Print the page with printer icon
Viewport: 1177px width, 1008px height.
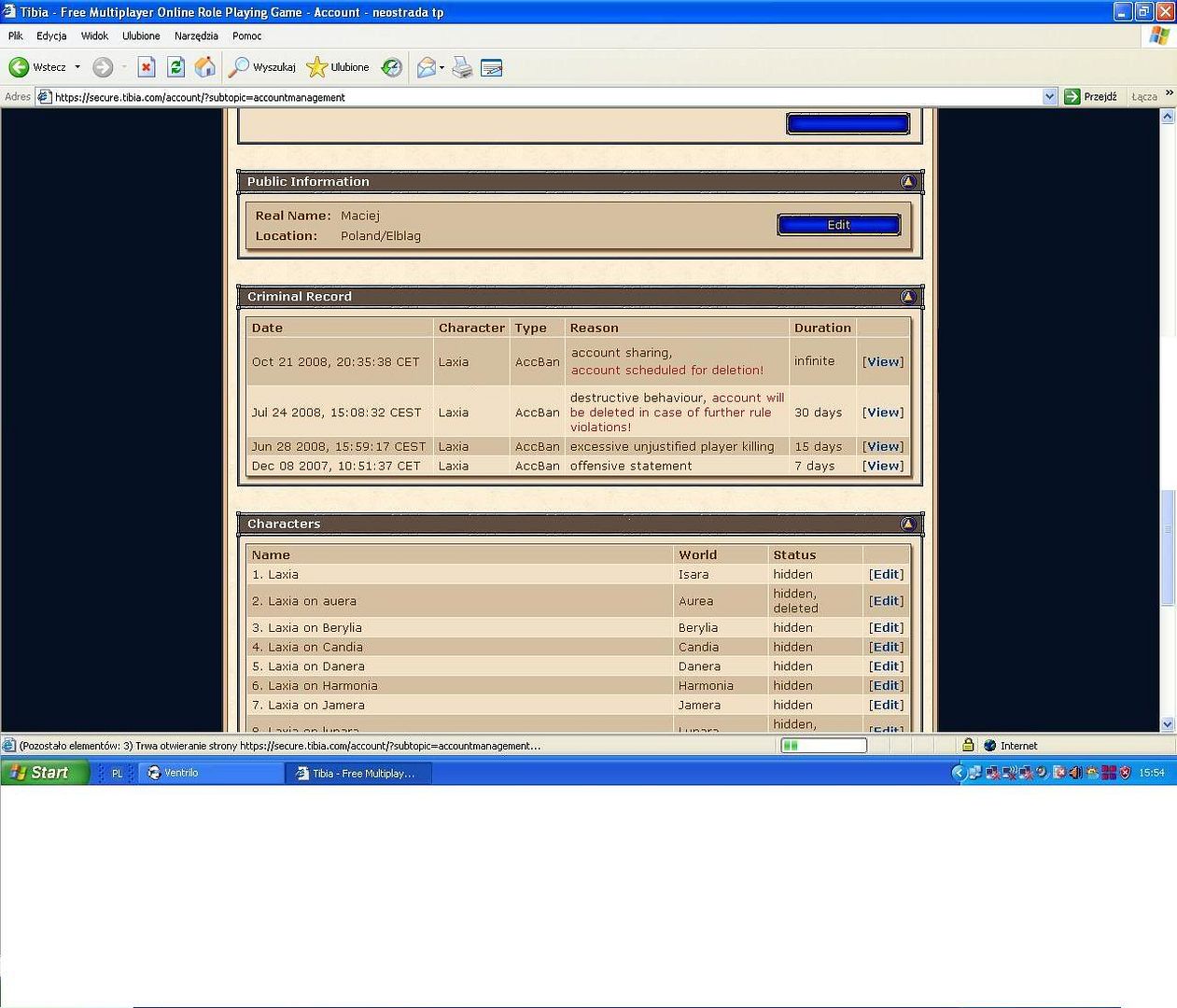click(x=462, y=67)
